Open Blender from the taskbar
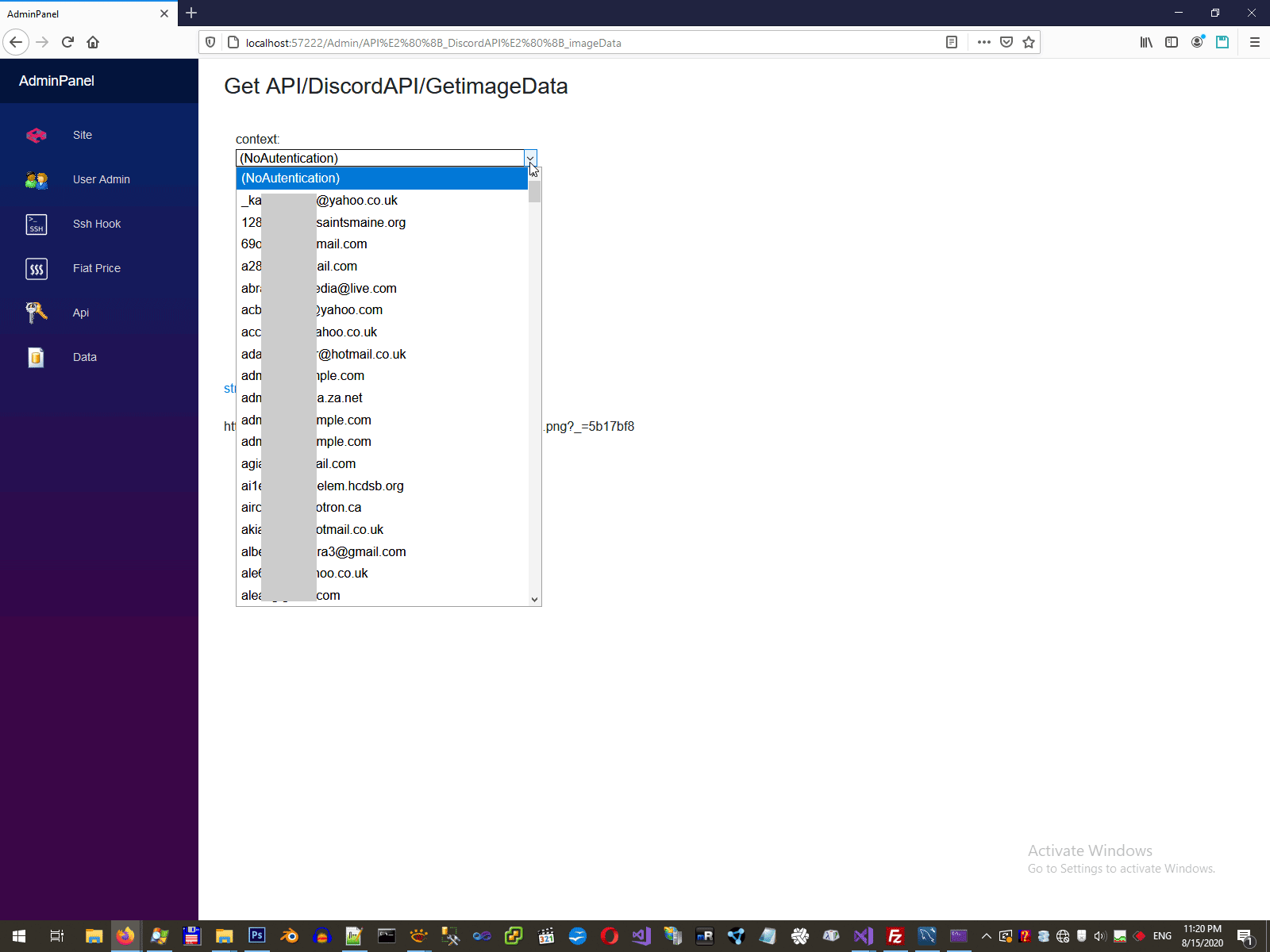Screen dimensions: 1270x952 pyautogui.click(x=290, y=936)
